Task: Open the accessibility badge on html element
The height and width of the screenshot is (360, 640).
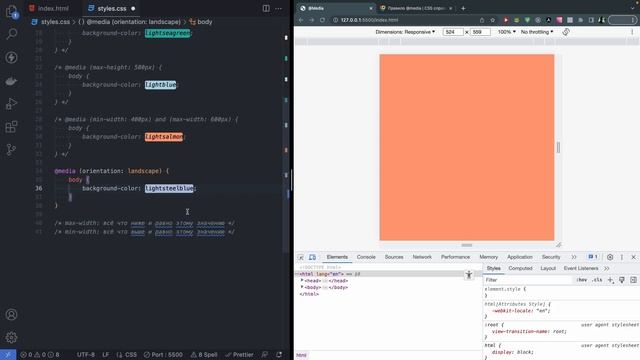Action: click(x=469, y=275)
